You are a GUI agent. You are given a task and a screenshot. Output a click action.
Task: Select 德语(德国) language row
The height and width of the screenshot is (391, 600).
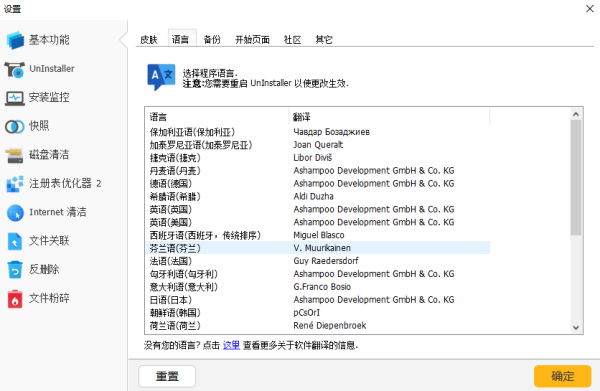pyautogui.click(x=318, y=184)
